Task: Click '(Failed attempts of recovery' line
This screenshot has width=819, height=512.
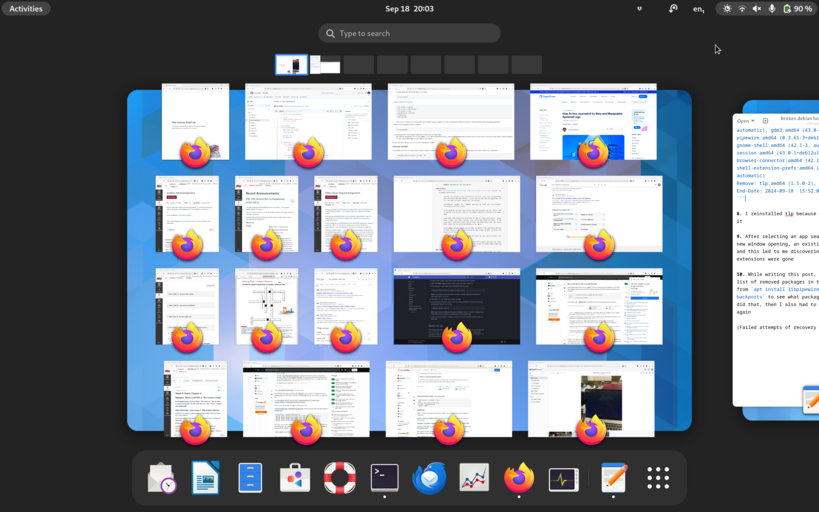Action: [778, 328]
